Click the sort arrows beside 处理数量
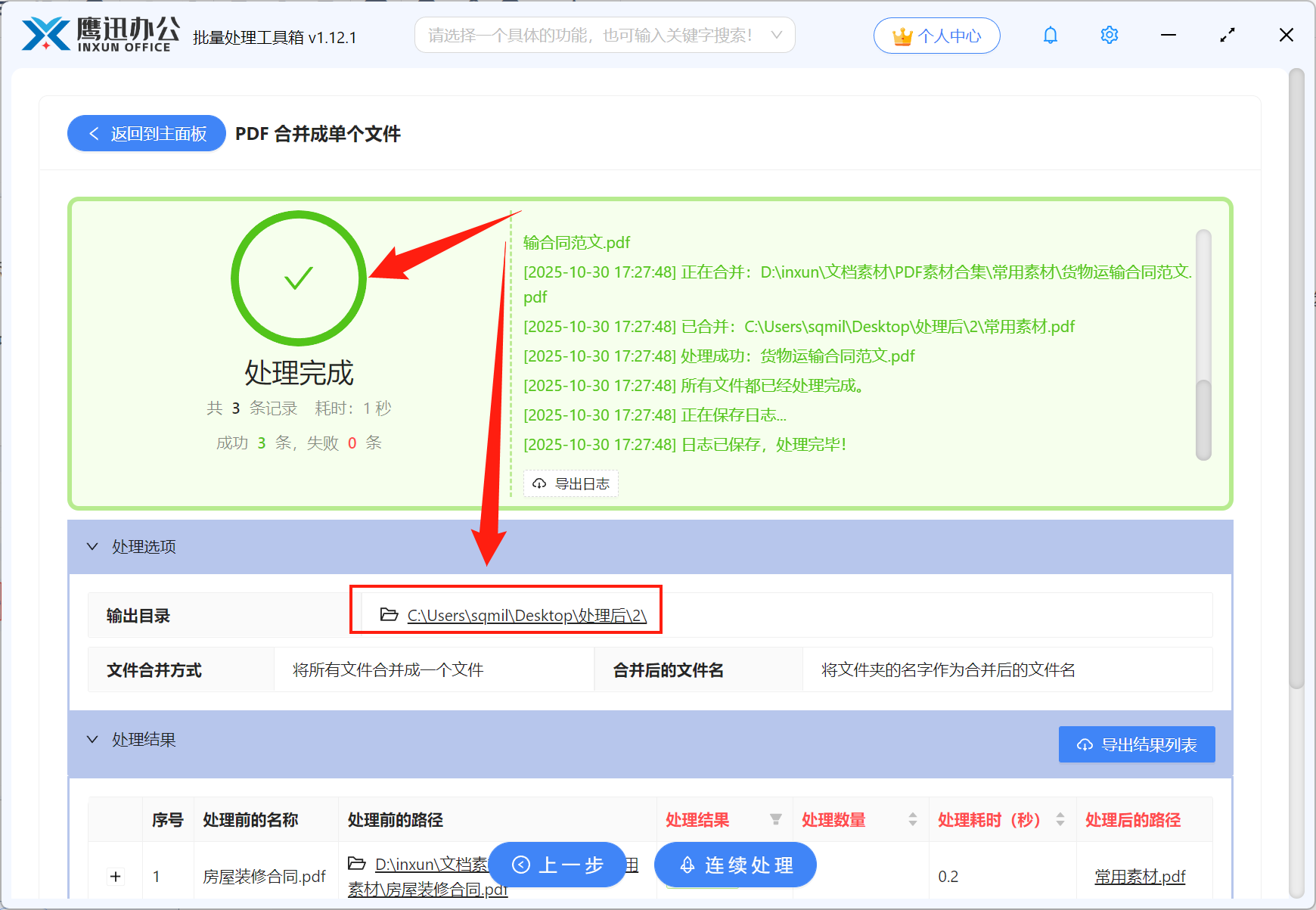 click(x=911, y=819)
